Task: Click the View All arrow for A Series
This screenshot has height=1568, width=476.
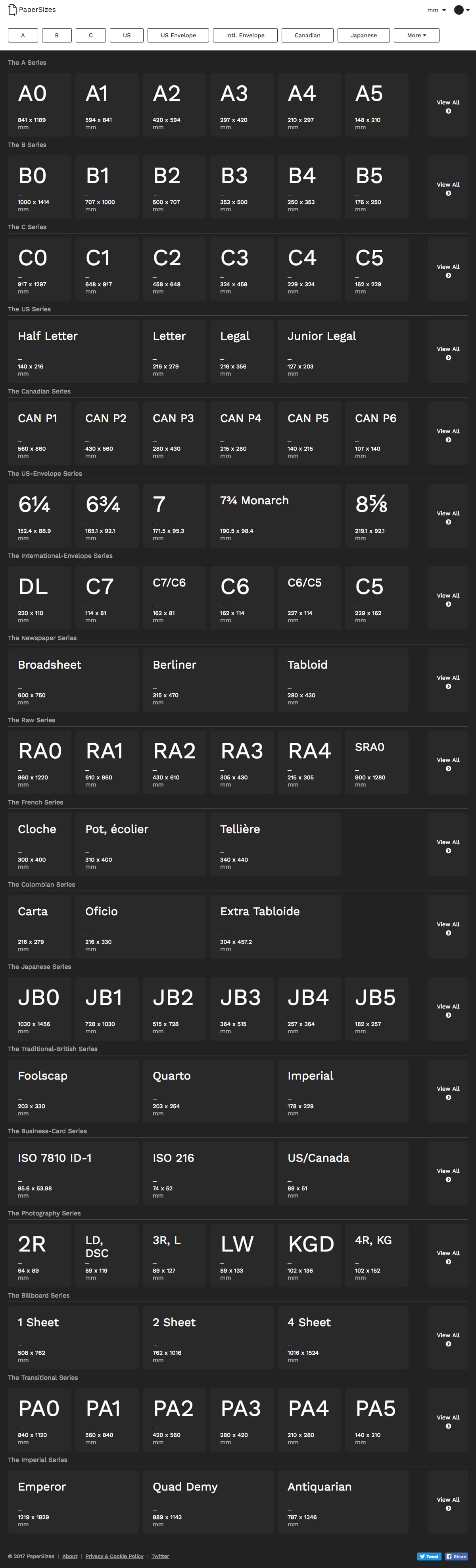Action: [x=448, y=112]
